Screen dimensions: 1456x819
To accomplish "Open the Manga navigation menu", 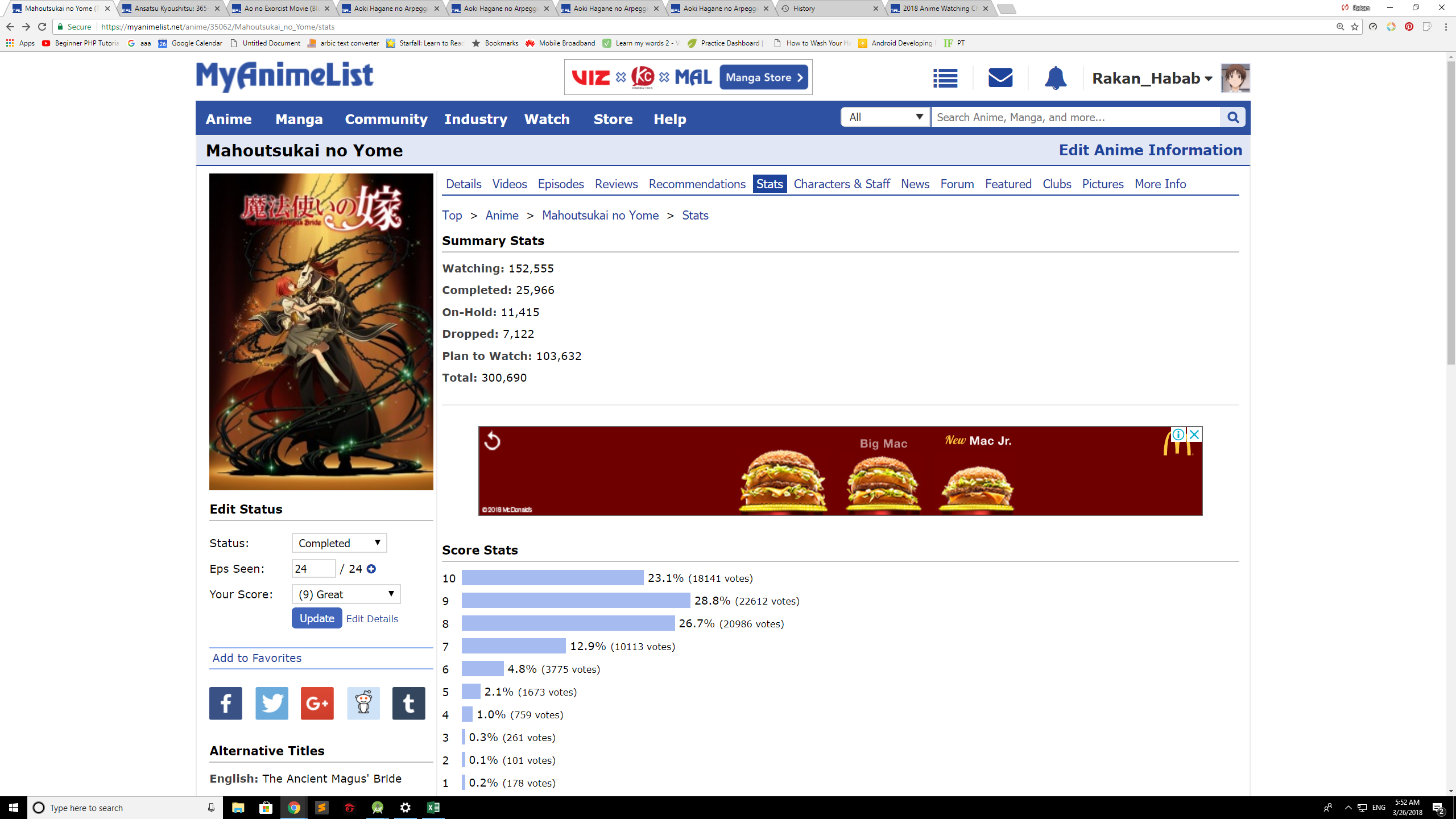I will coord(299,119).
